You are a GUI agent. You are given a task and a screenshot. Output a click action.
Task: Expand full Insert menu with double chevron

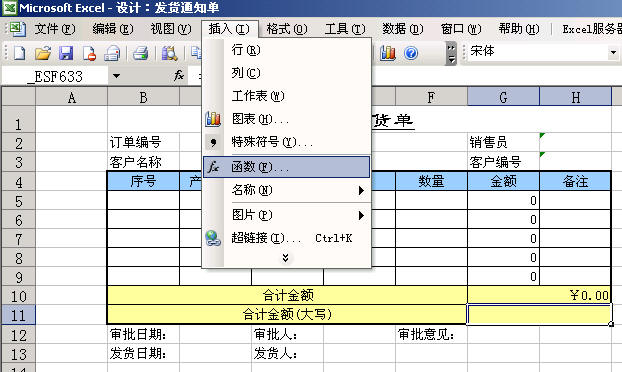click(x=285, y=258)
